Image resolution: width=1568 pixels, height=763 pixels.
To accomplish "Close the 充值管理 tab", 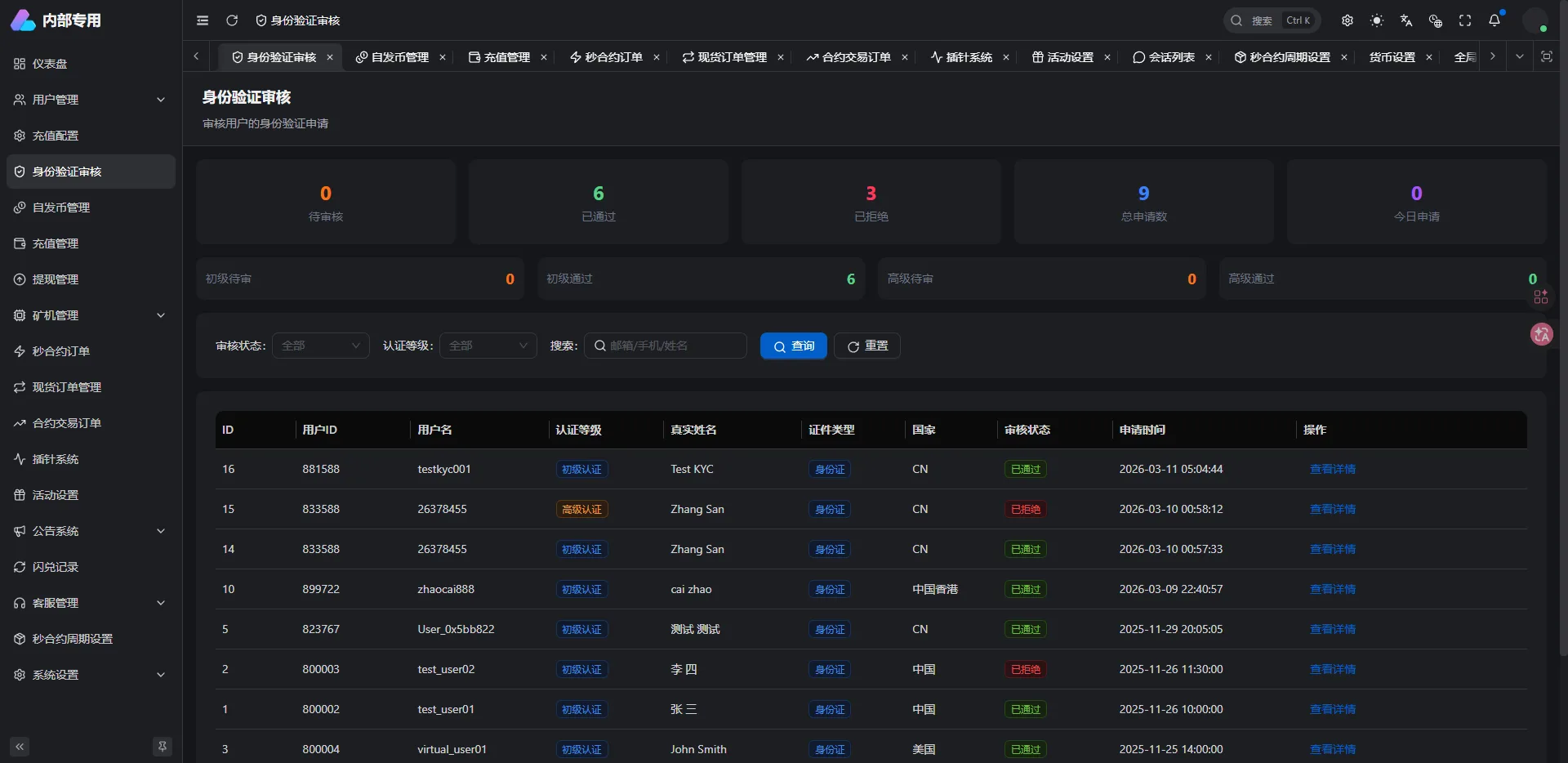I will 544,57.
